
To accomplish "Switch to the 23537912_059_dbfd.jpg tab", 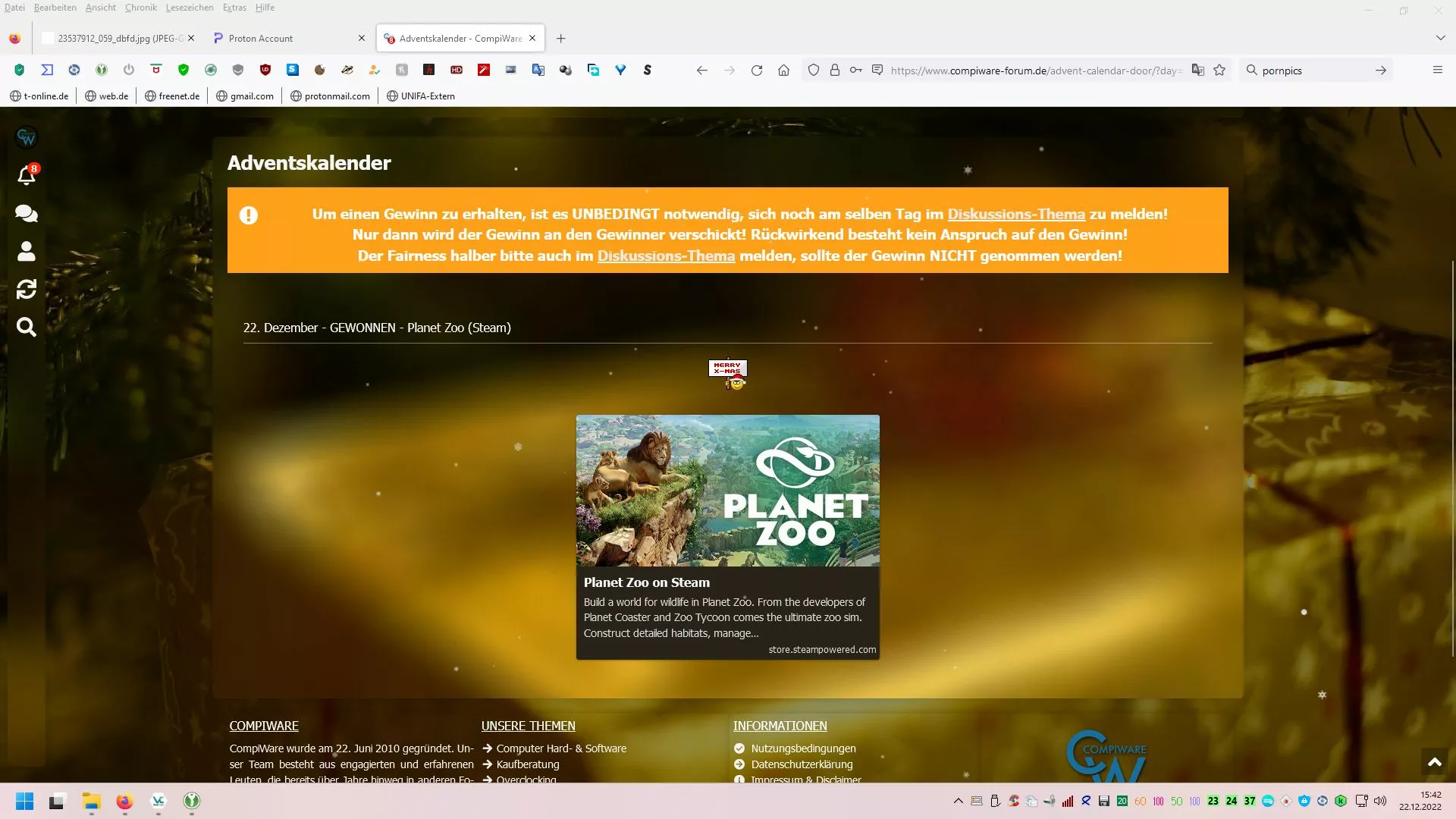I will pos(118,38).
